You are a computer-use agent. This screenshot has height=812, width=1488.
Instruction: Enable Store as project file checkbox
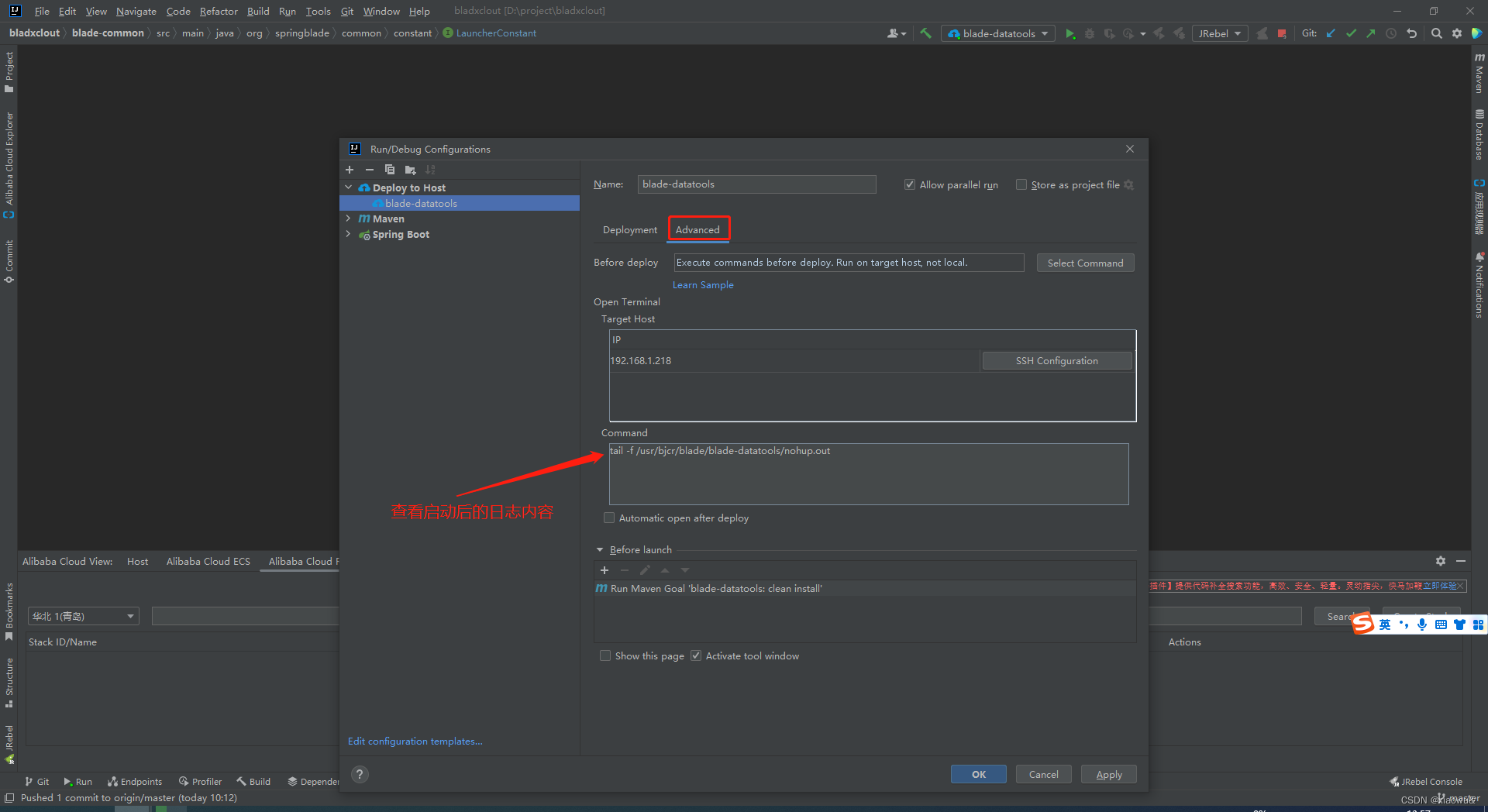(1021, 184)
